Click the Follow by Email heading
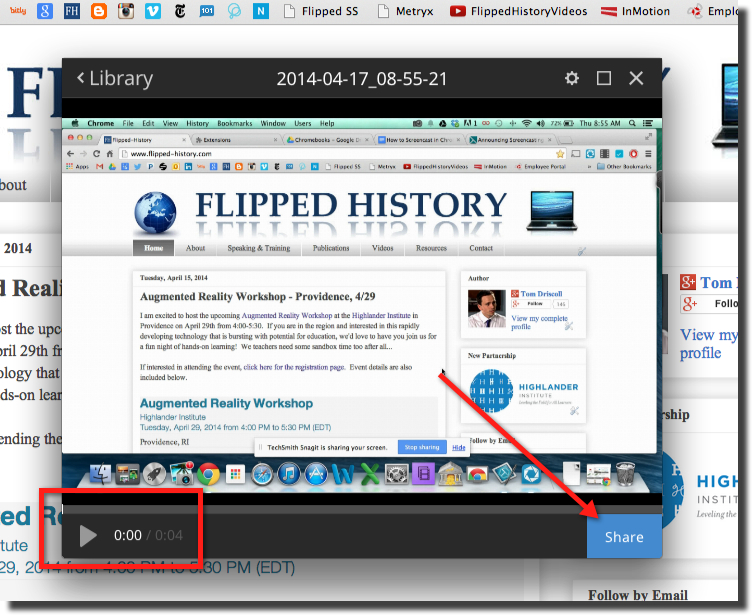The image size is (752, 615). pyautogui.click(x=638, y=595)
